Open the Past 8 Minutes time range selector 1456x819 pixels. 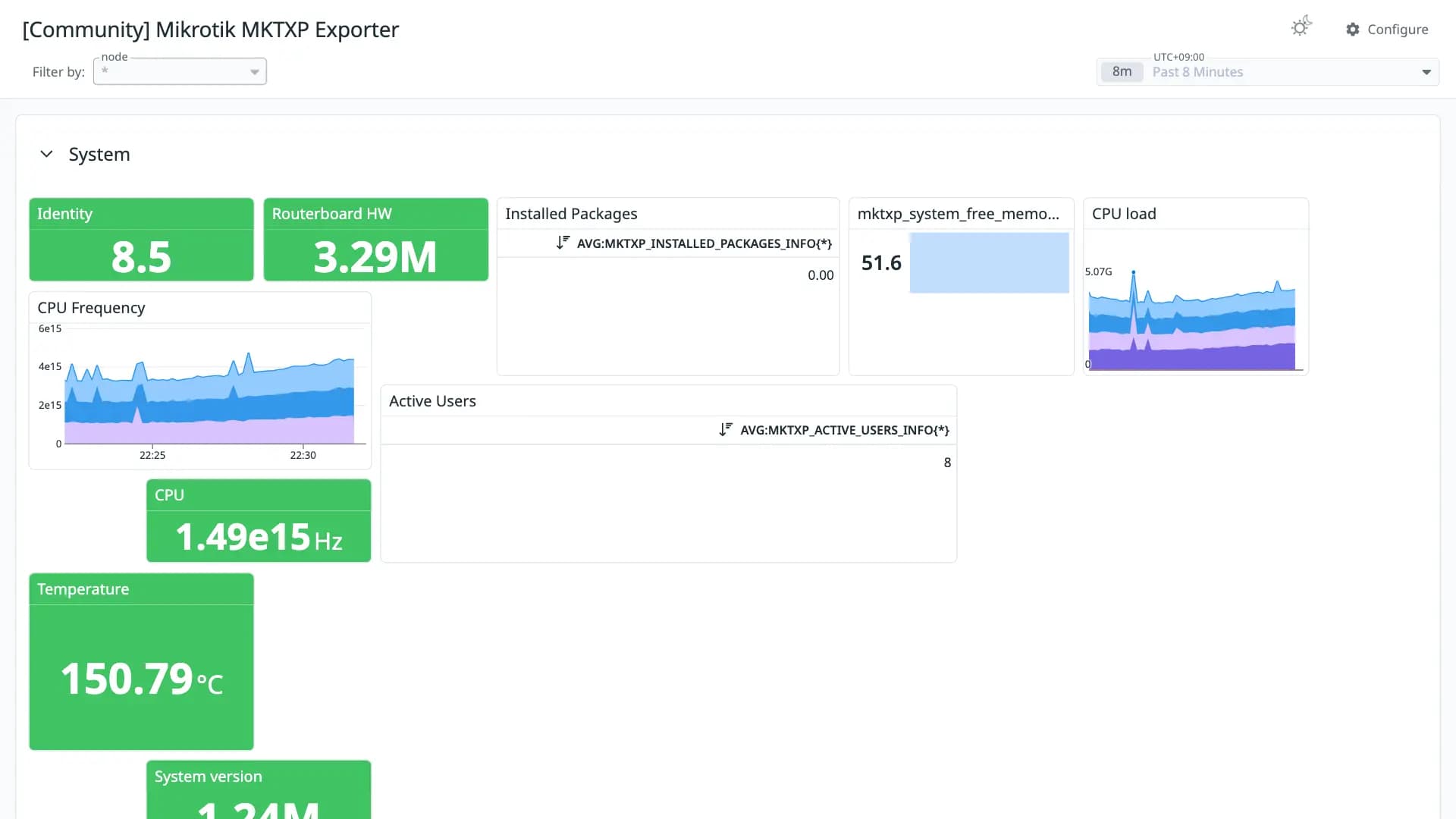point(1267,72)
